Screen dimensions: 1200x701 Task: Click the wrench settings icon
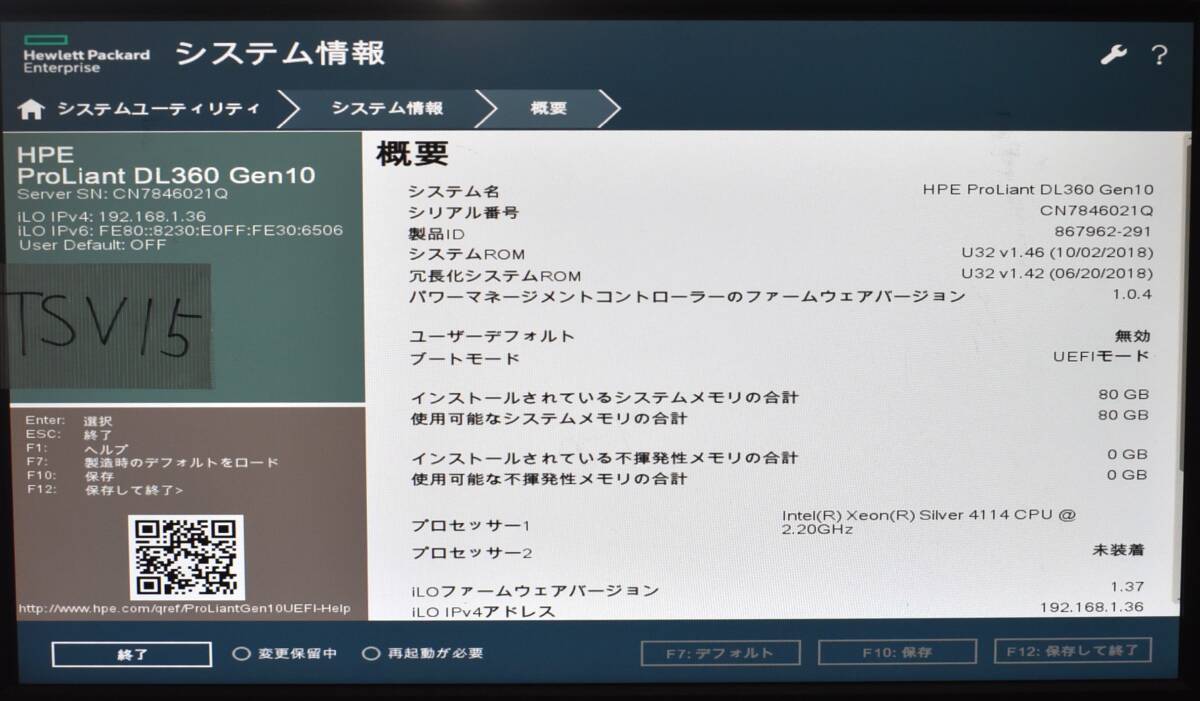(x=1113, y=55)
